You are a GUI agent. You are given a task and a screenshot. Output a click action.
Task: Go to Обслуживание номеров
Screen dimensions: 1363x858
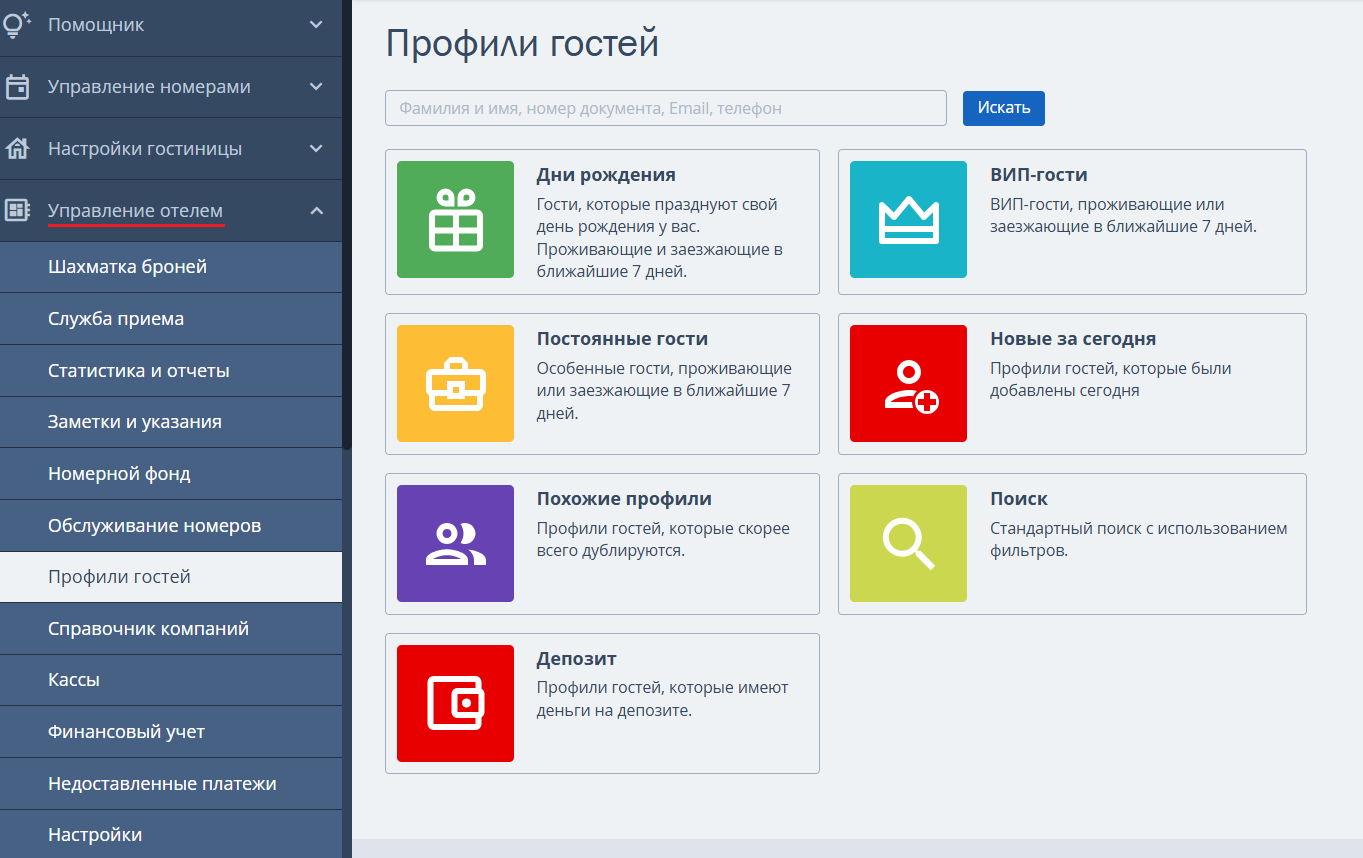click(x=171, y=526)
